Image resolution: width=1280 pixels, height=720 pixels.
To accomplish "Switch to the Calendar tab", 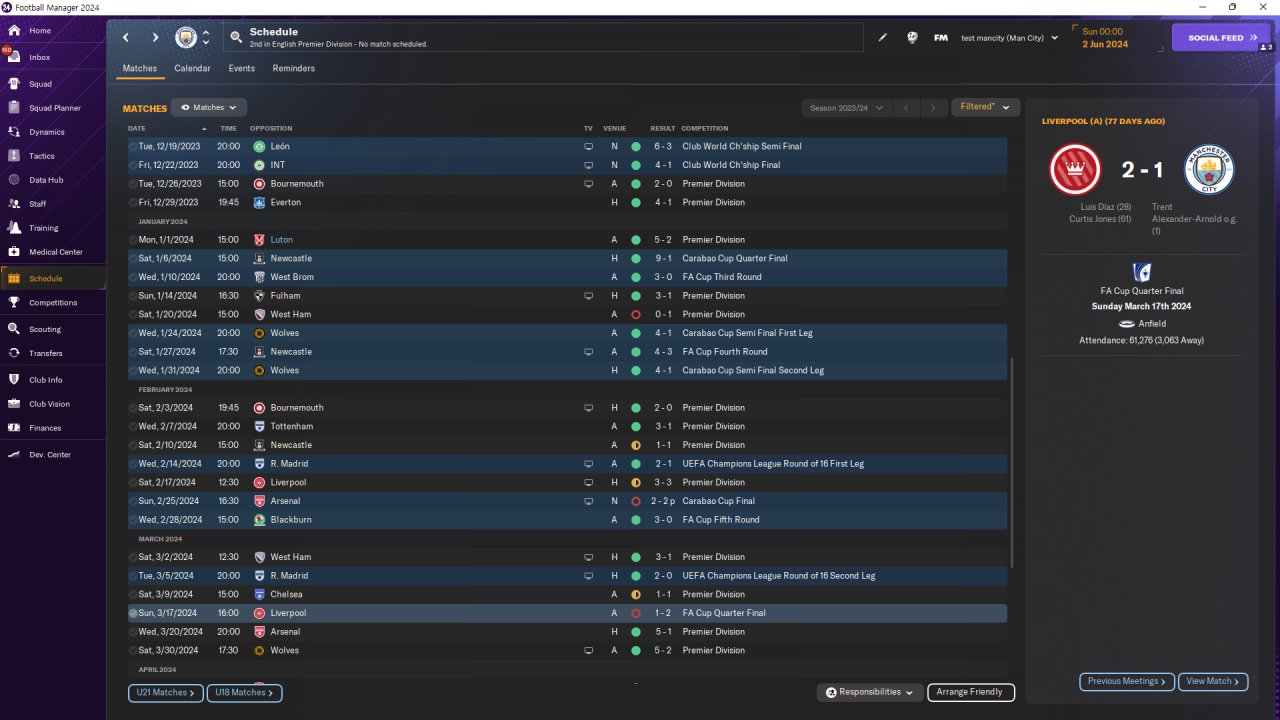I will pyautogui.click(x=192, y=68).
